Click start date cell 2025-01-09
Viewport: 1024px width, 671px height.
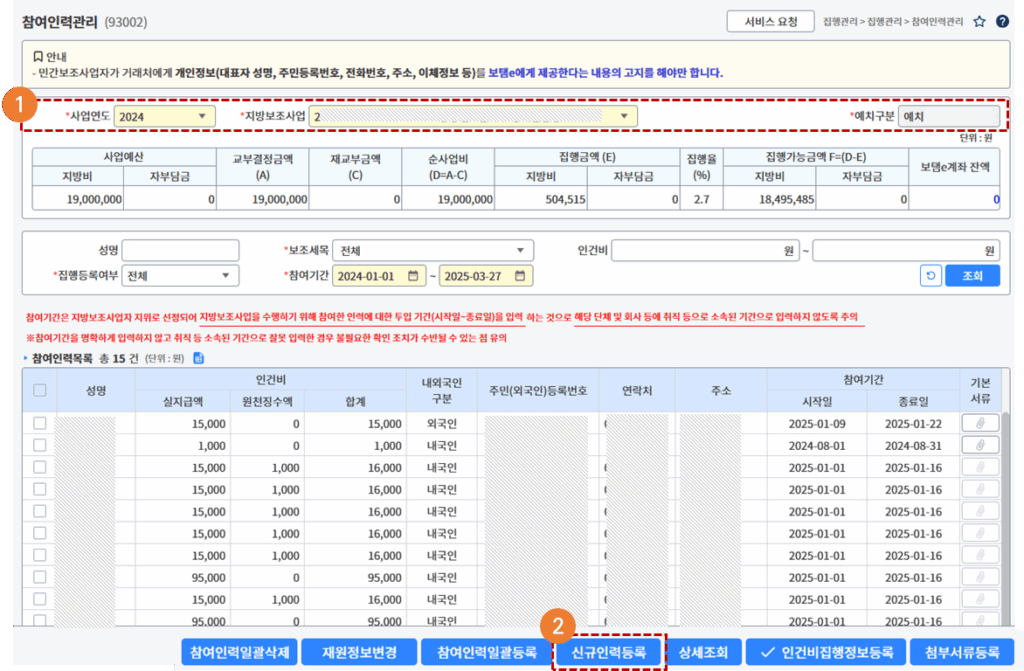(817, 423)
